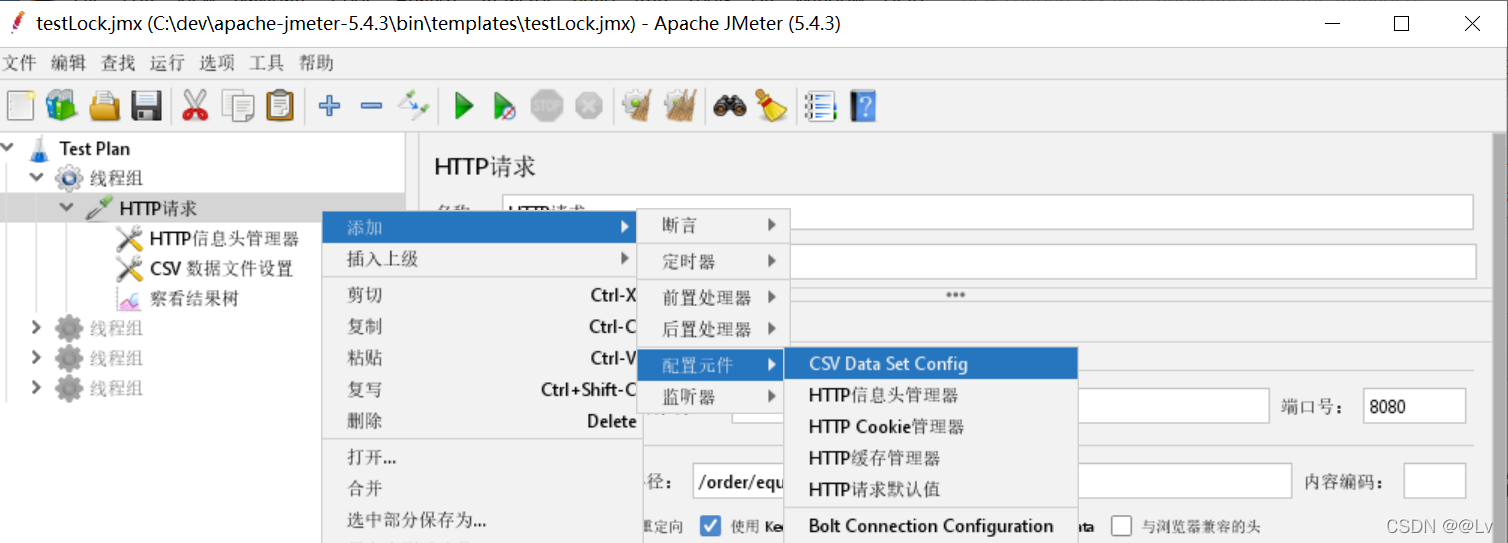The image size is (1508, 543).
Task: Clear results with the single broom gear icon
Action: [637, 105]
